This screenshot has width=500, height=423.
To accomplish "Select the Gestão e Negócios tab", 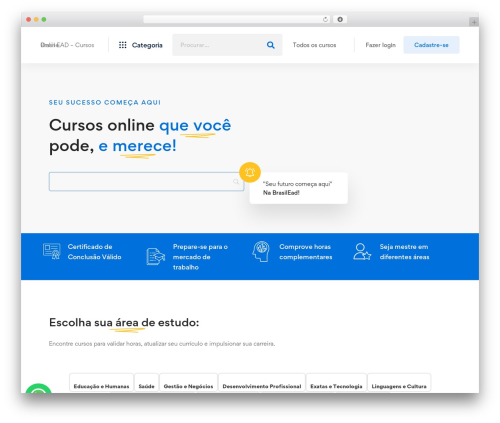I will (x=188, y=383).
